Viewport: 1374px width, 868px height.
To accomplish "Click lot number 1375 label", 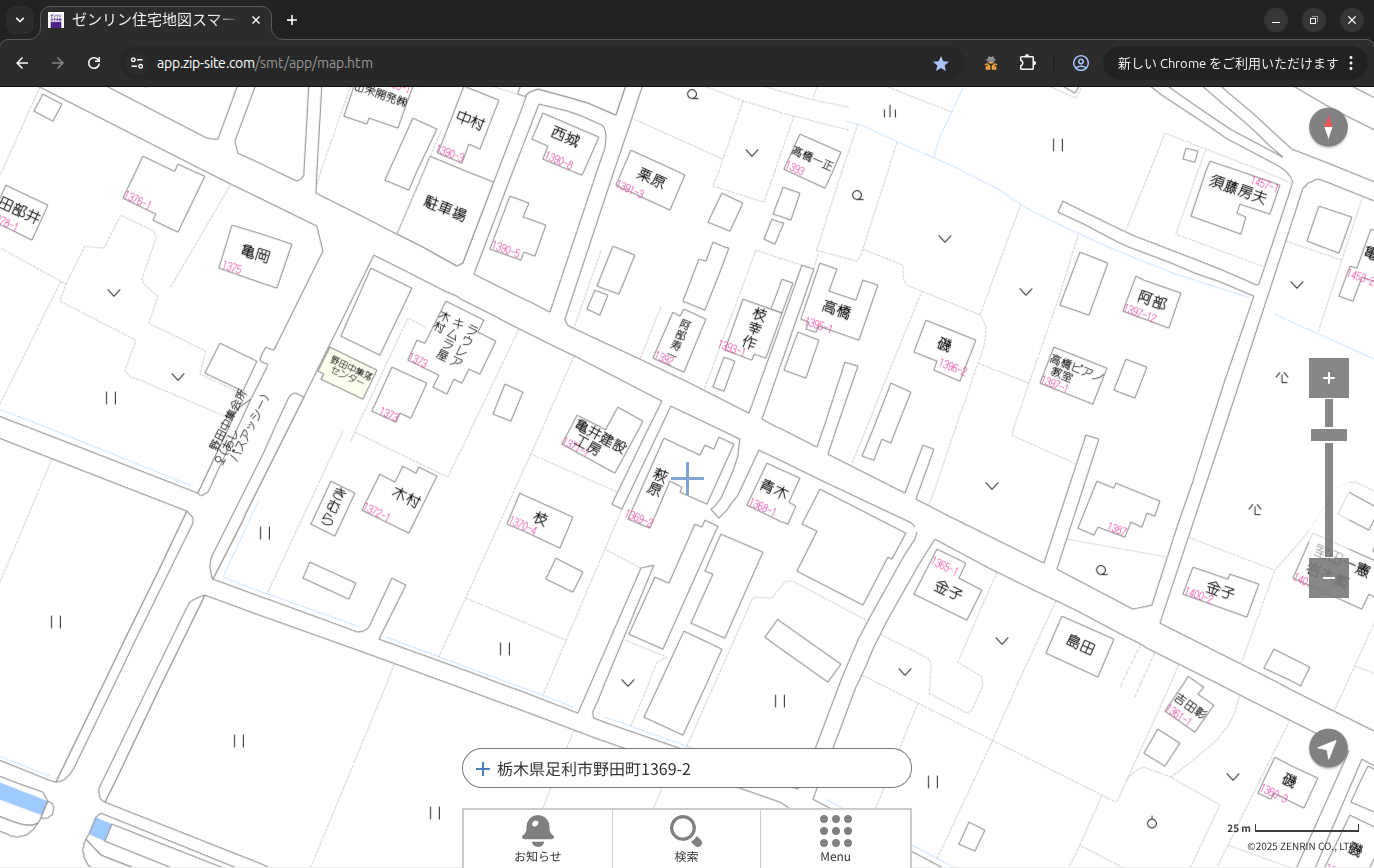I will (x=231, y=268).
